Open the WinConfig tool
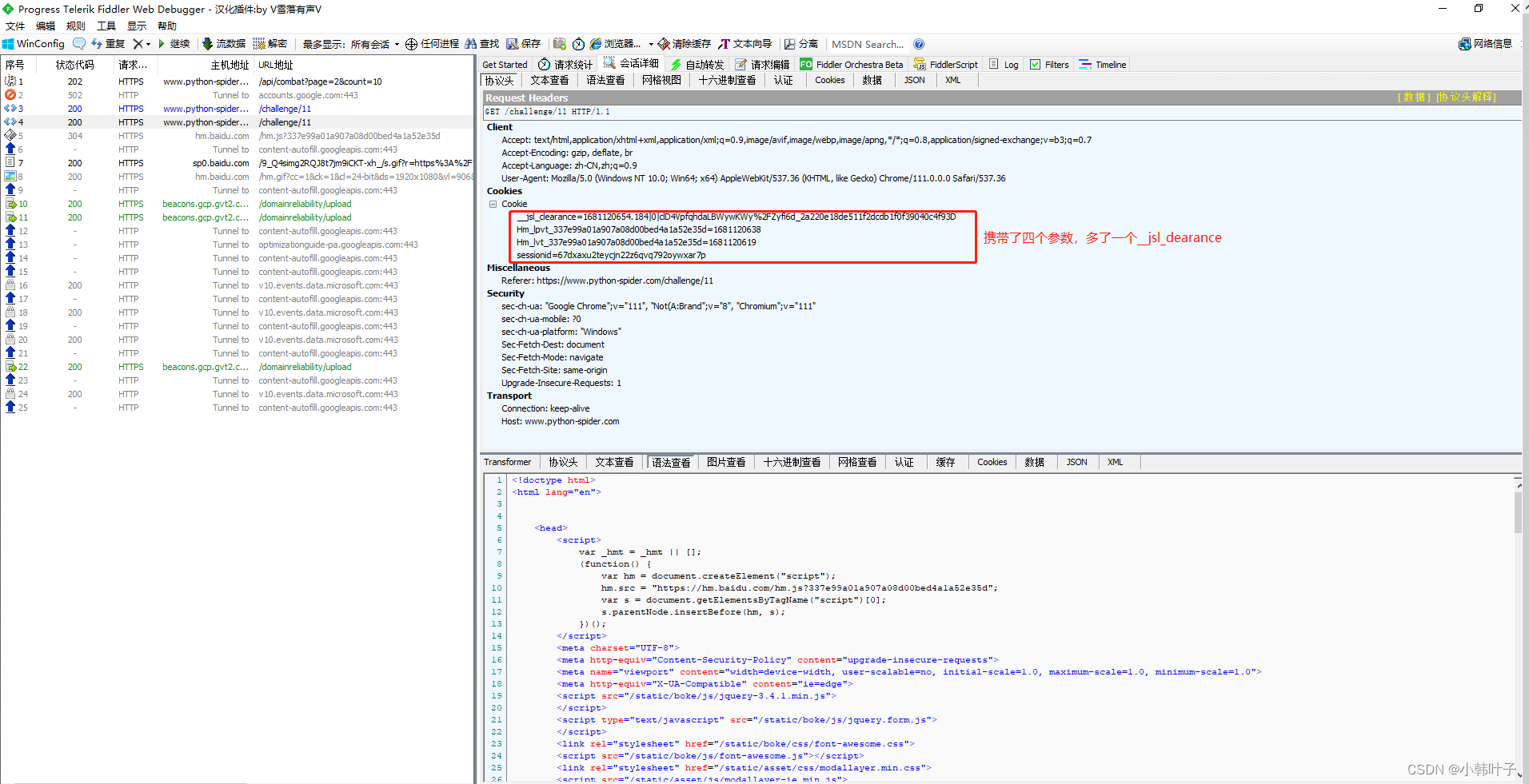The image size is (1529, 784). [x=34, y=44]
